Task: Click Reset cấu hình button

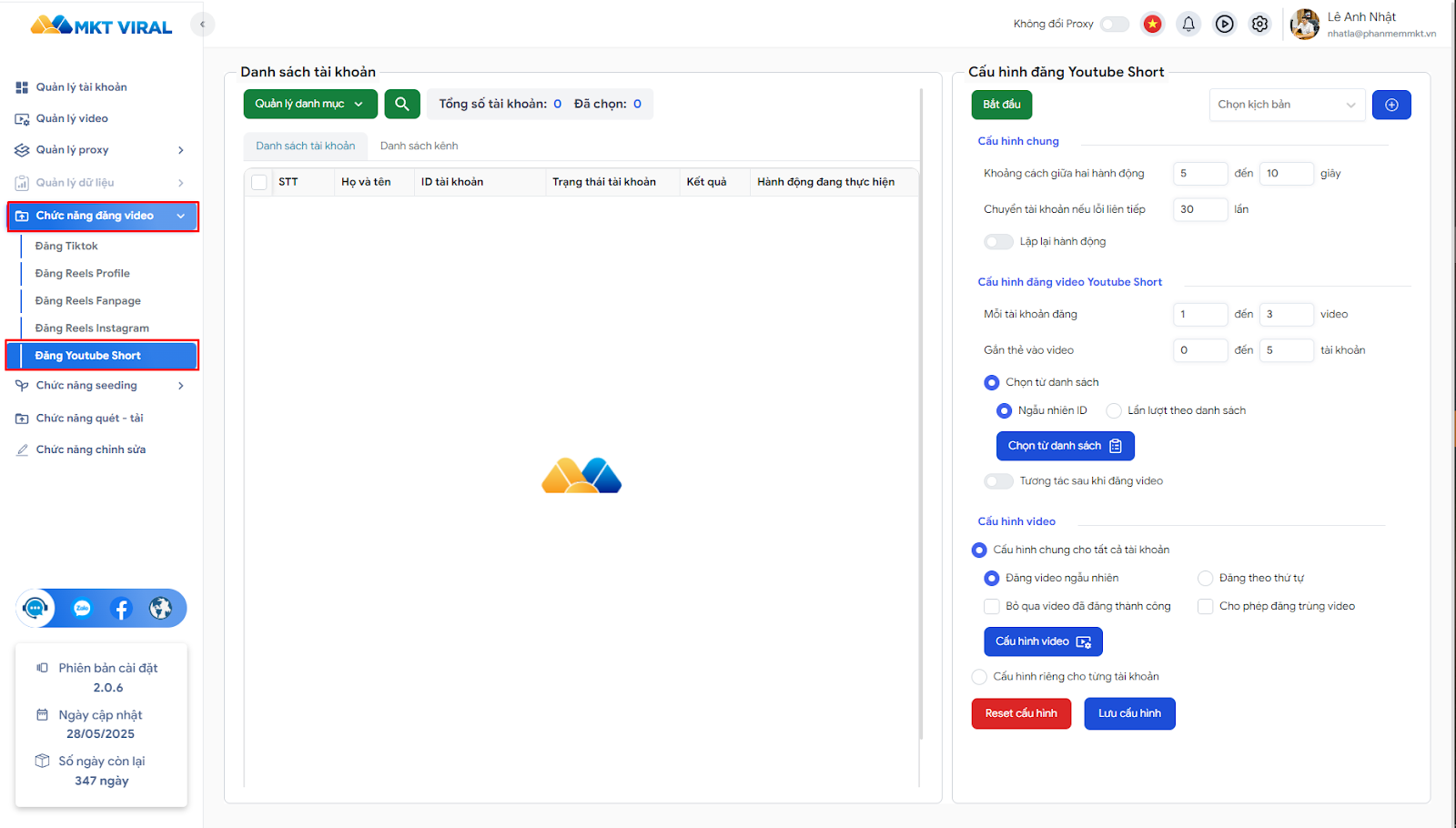Action: [x=1021, y=713]
